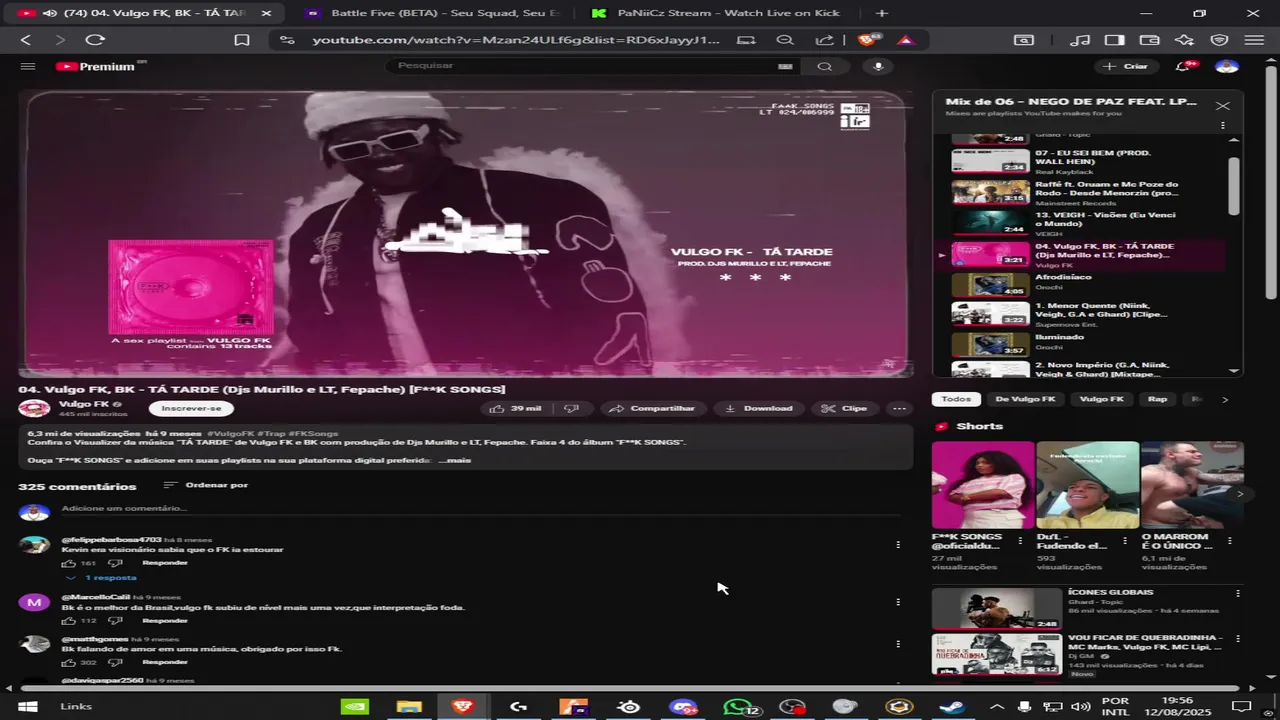Like the video with 39 mil likes

515,408
